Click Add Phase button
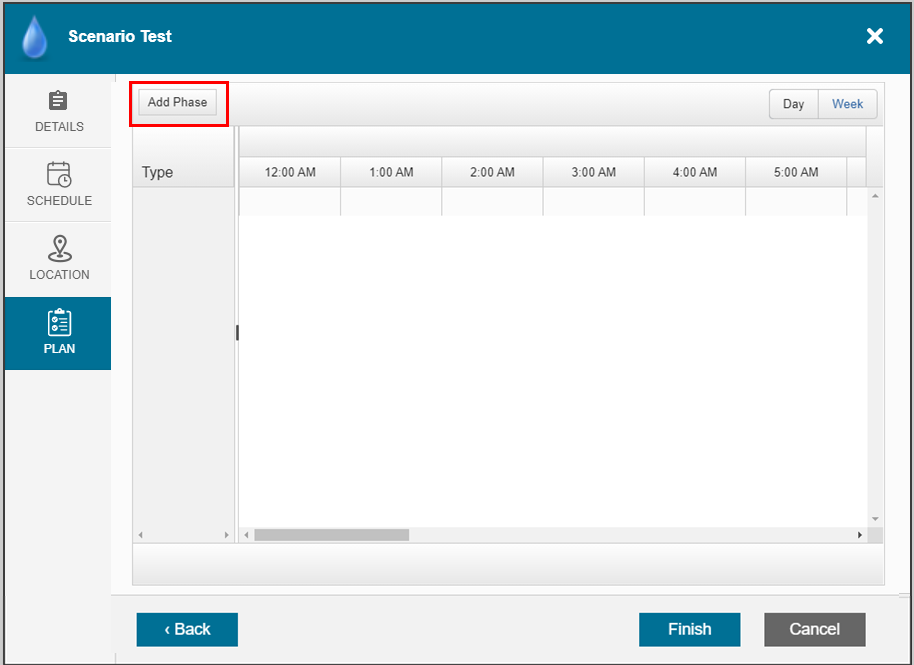 pos(177,102)
